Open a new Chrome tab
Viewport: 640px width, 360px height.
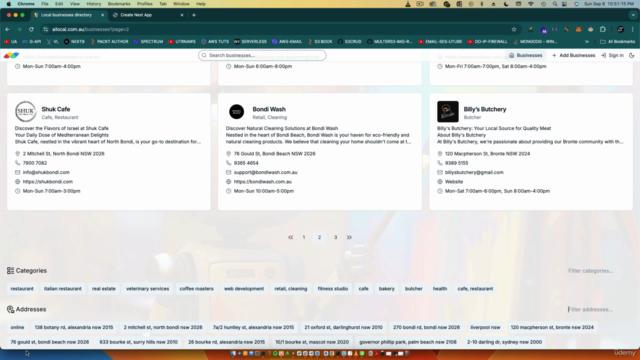[x=194, y=15]
